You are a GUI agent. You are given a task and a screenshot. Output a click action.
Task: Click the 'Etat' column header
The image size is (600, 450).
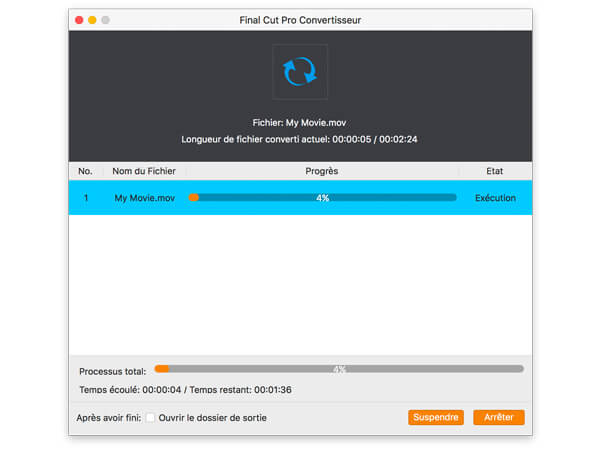[x=494, y=171]
